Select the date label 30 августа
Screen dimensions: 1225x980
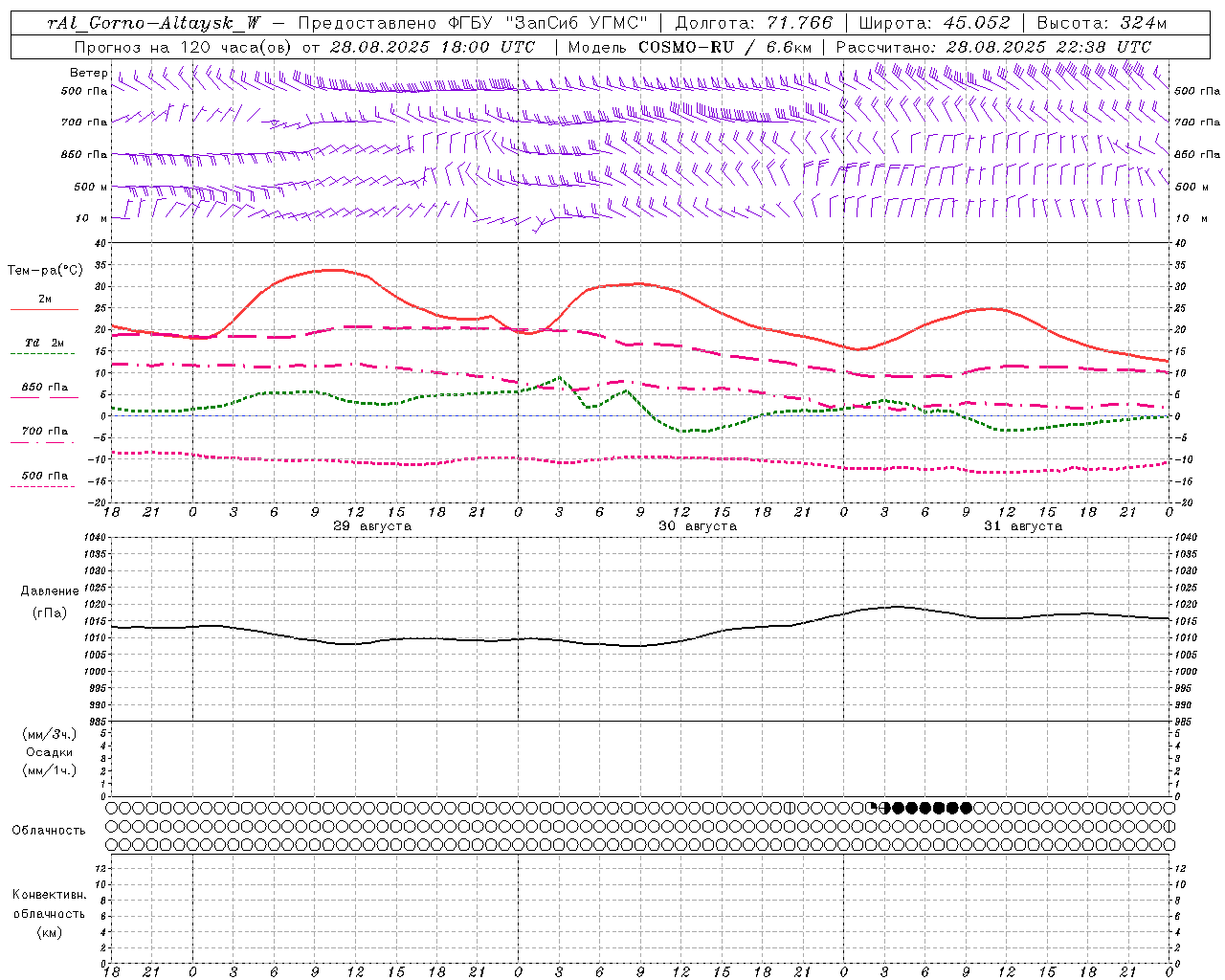click(x=698, y=526)
